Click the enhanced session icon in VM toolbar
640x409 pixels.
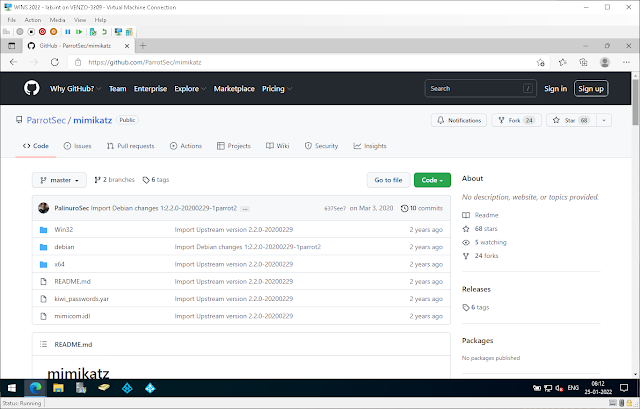tap(118, 32)
